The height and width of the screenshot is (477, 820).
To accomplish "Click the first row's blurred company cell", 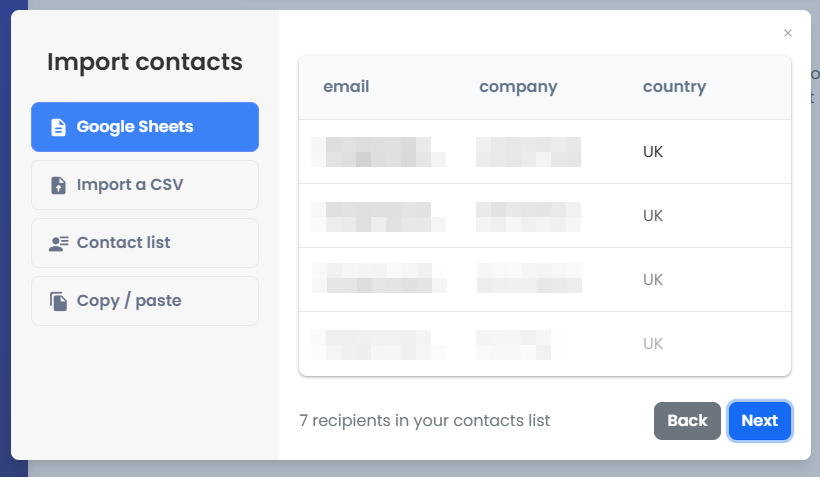I will pos(528,152).
